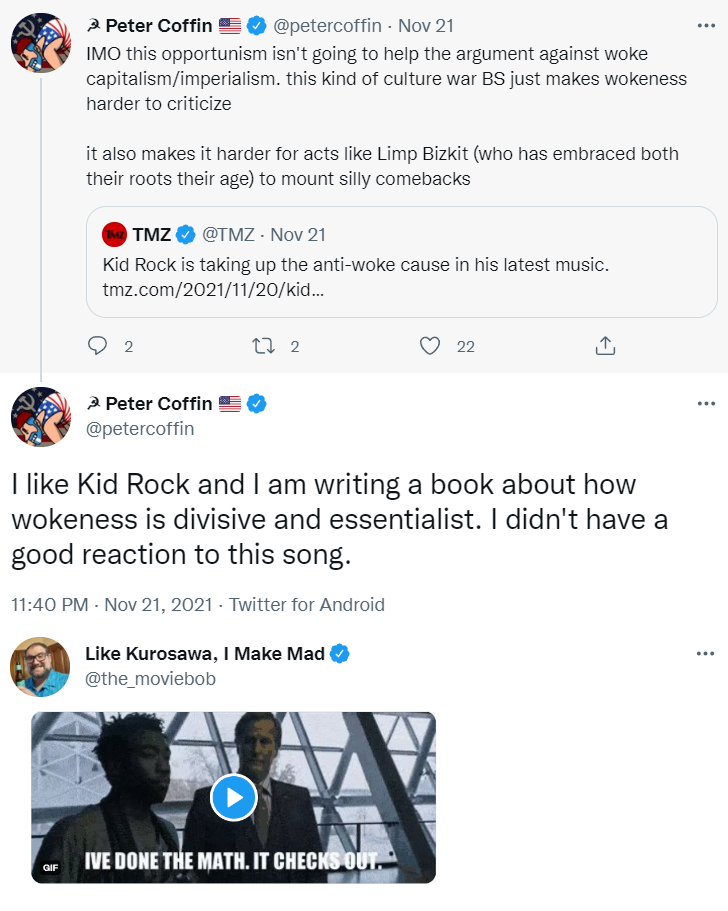The width and height of the screenshot is (728, 911).
Task: Click the @petercoffin handle under the main tweet
Action: [x=140, y=429]
